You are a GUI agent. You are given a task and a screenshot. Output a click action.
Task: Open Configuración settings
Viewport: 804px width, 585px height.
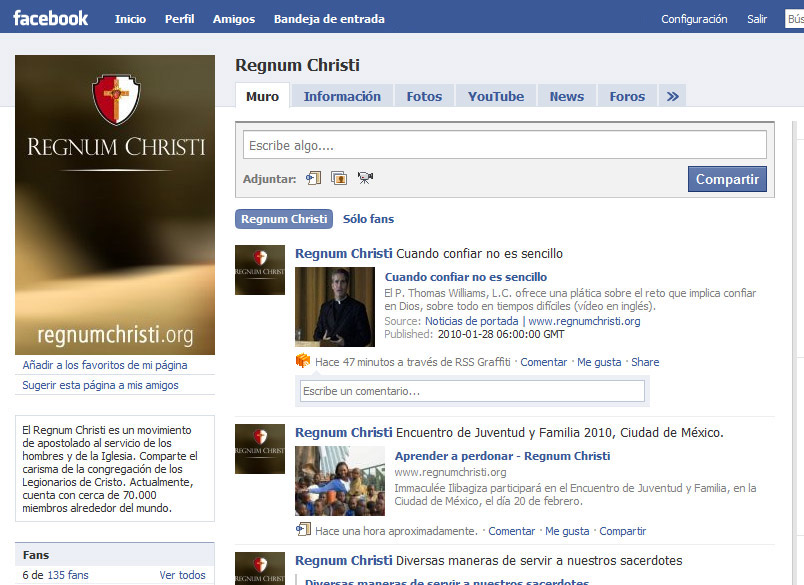pyautogui.click(x=694, y=19)
